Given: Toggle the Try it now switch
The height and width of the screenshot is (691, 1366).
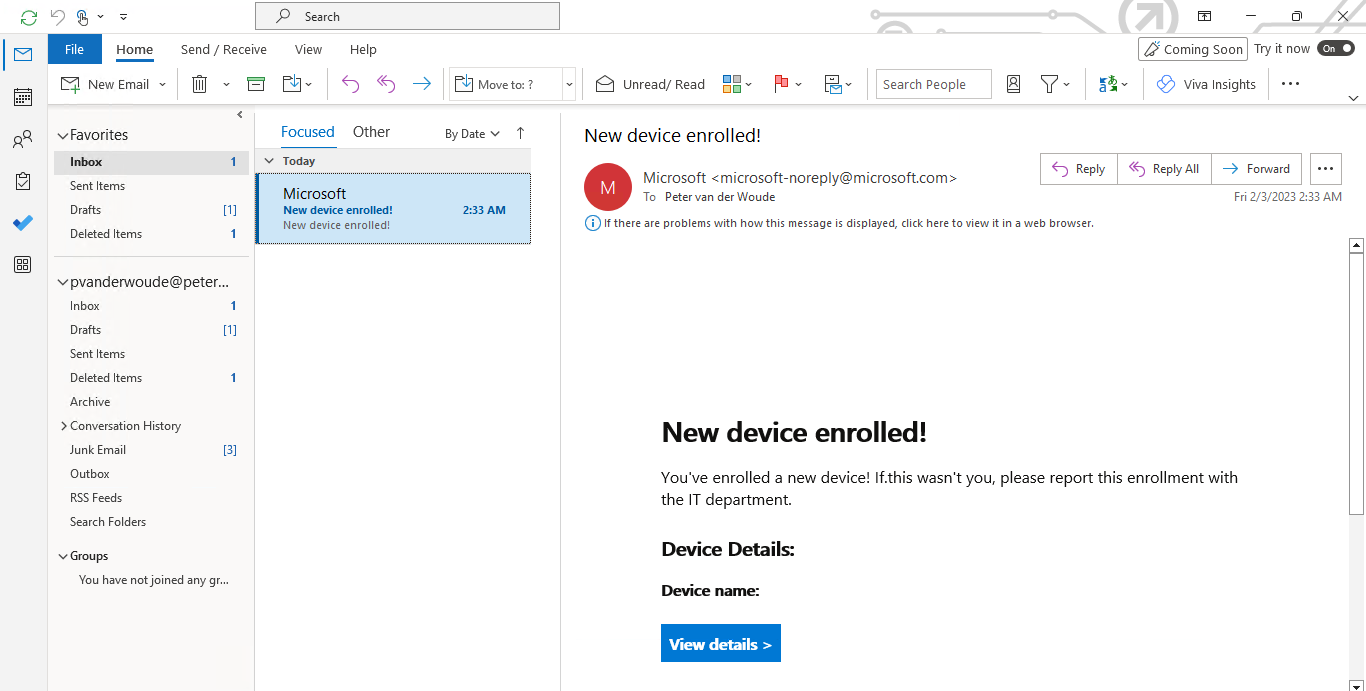Looking at the screenshot, I should click(1335, 49).
